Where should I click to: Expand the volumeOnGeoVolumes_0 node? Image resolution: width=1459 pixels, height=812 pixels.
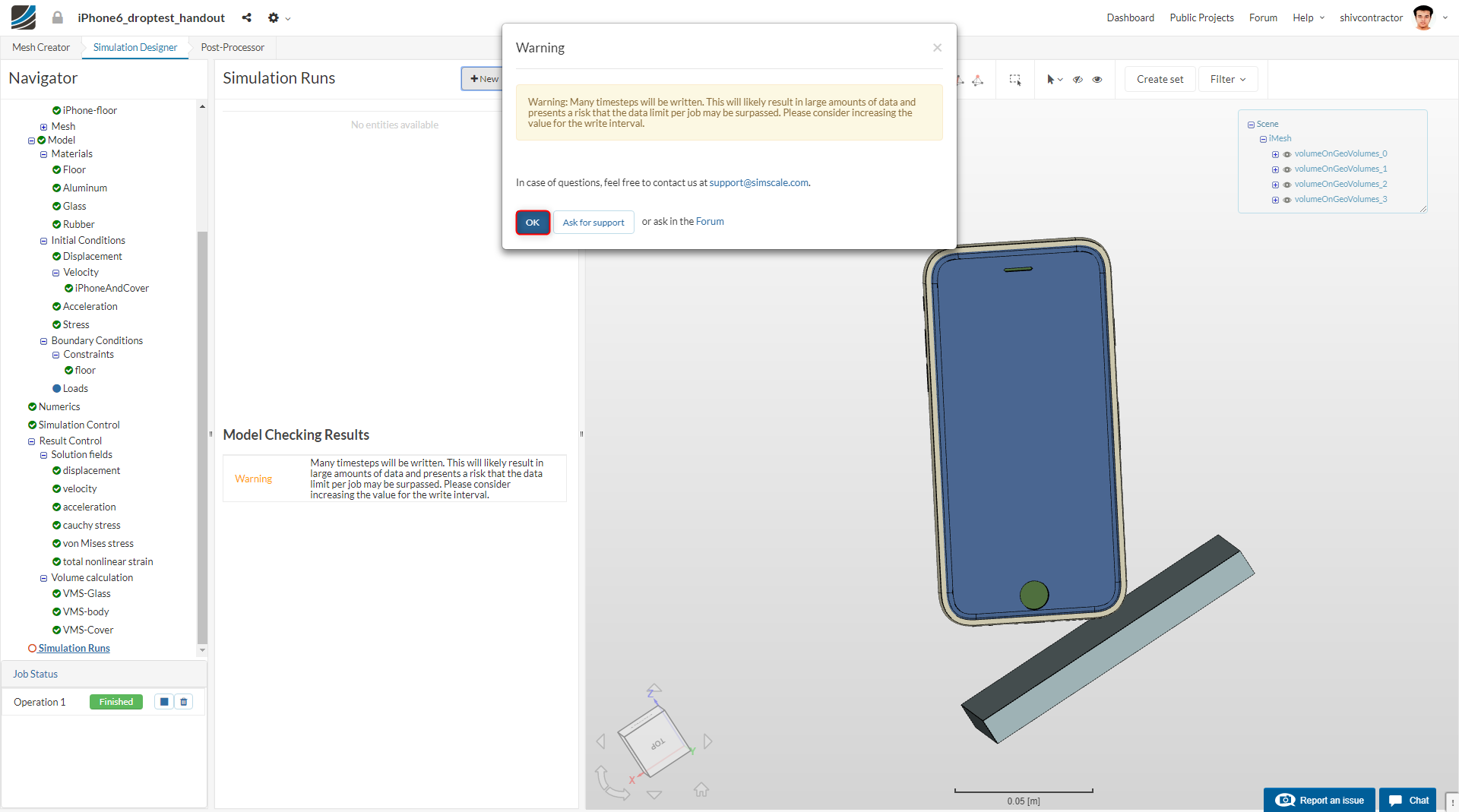[x=1275, y=154]
